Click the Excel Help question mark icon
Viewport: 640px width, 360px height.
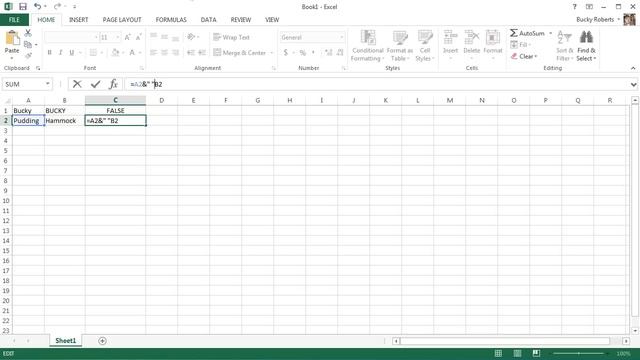coord(574,7)
